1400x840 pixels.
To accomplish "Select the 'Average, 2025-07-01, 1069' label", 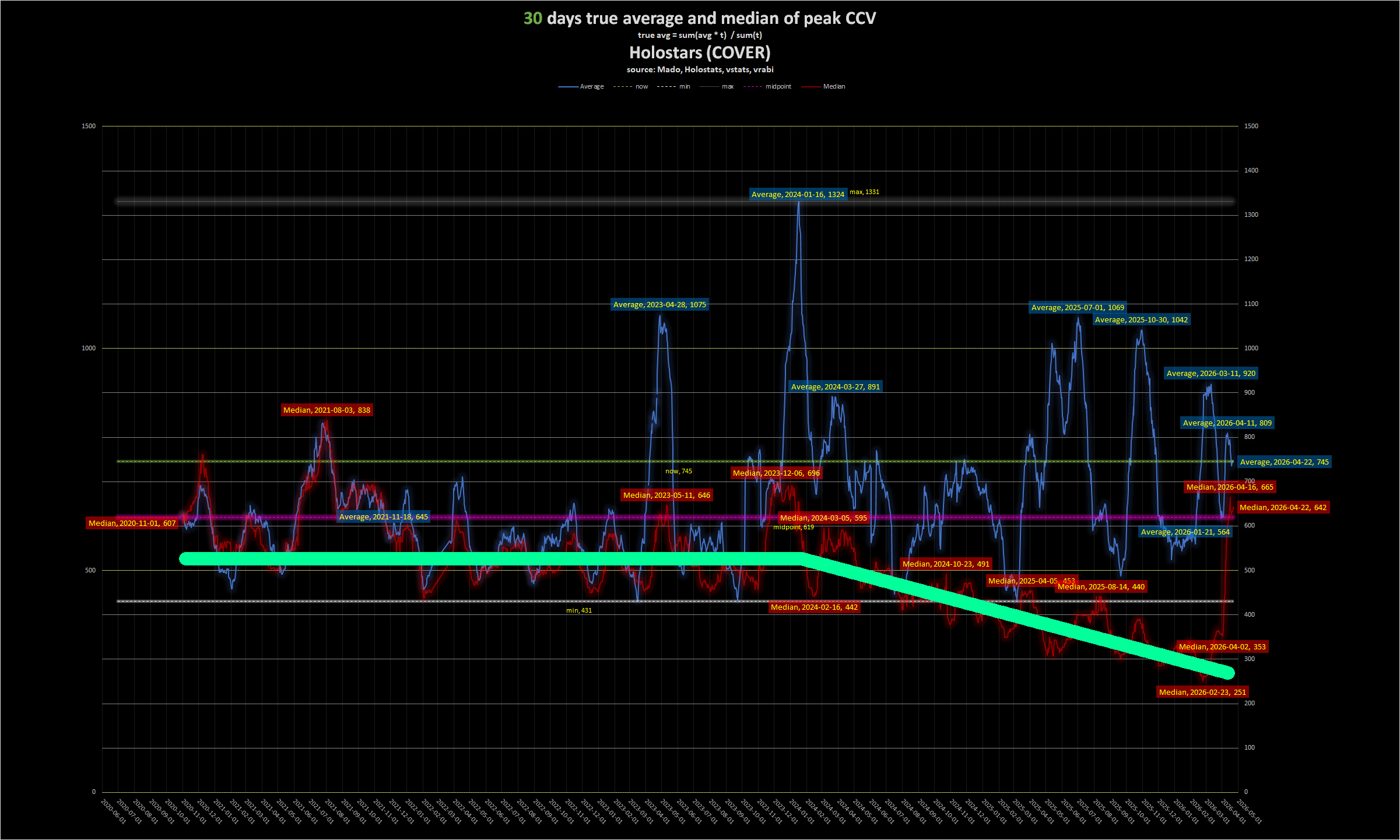I will pyautogui.click(x=1077, y=307).
